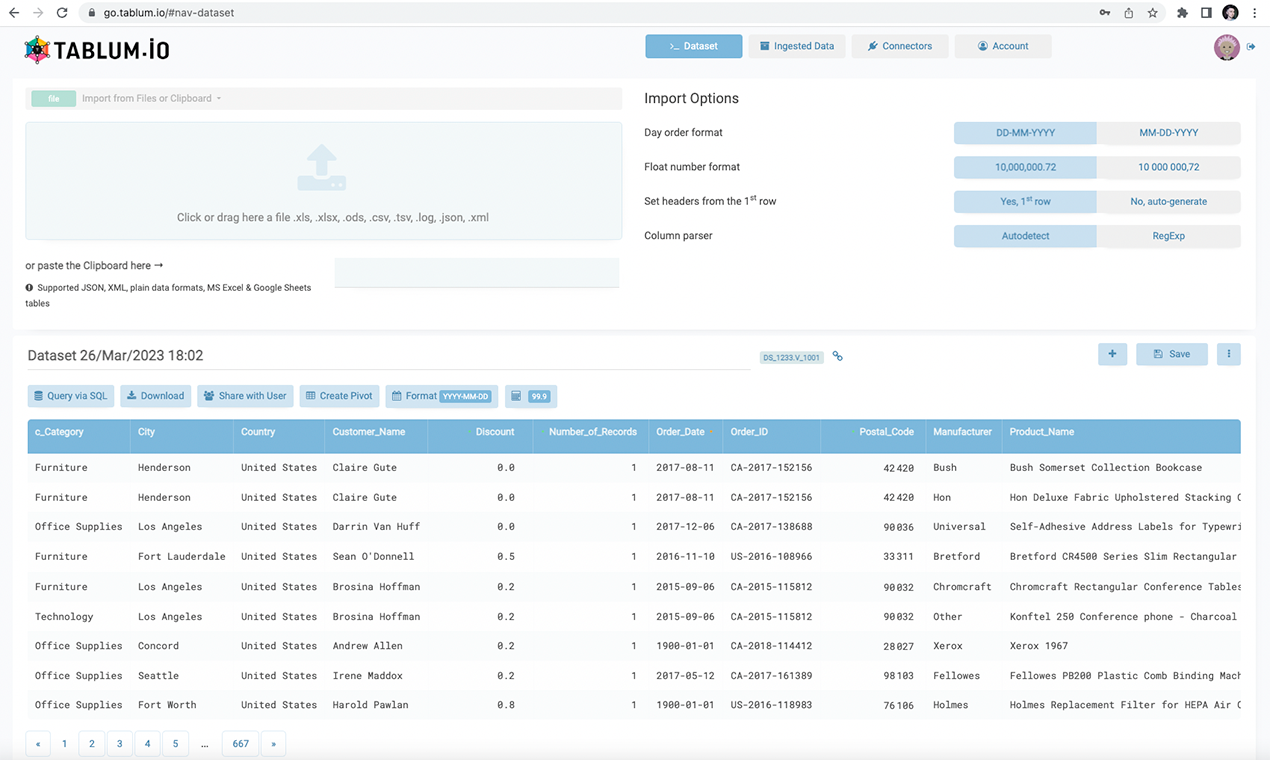The height and width of the screenshot is (760, 1270).
Task: Open the Account tab
Action: tap(1003, 46)
